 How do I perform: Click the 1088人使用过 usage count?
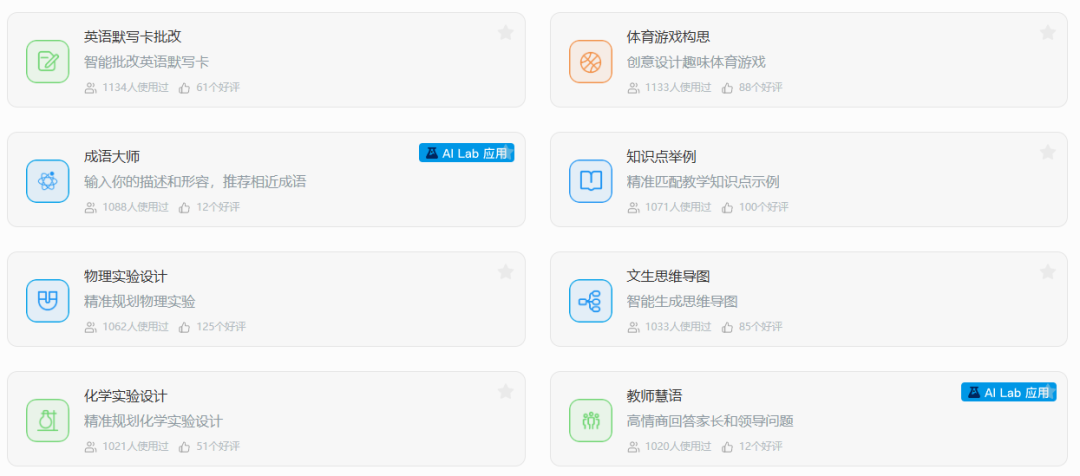136,207
